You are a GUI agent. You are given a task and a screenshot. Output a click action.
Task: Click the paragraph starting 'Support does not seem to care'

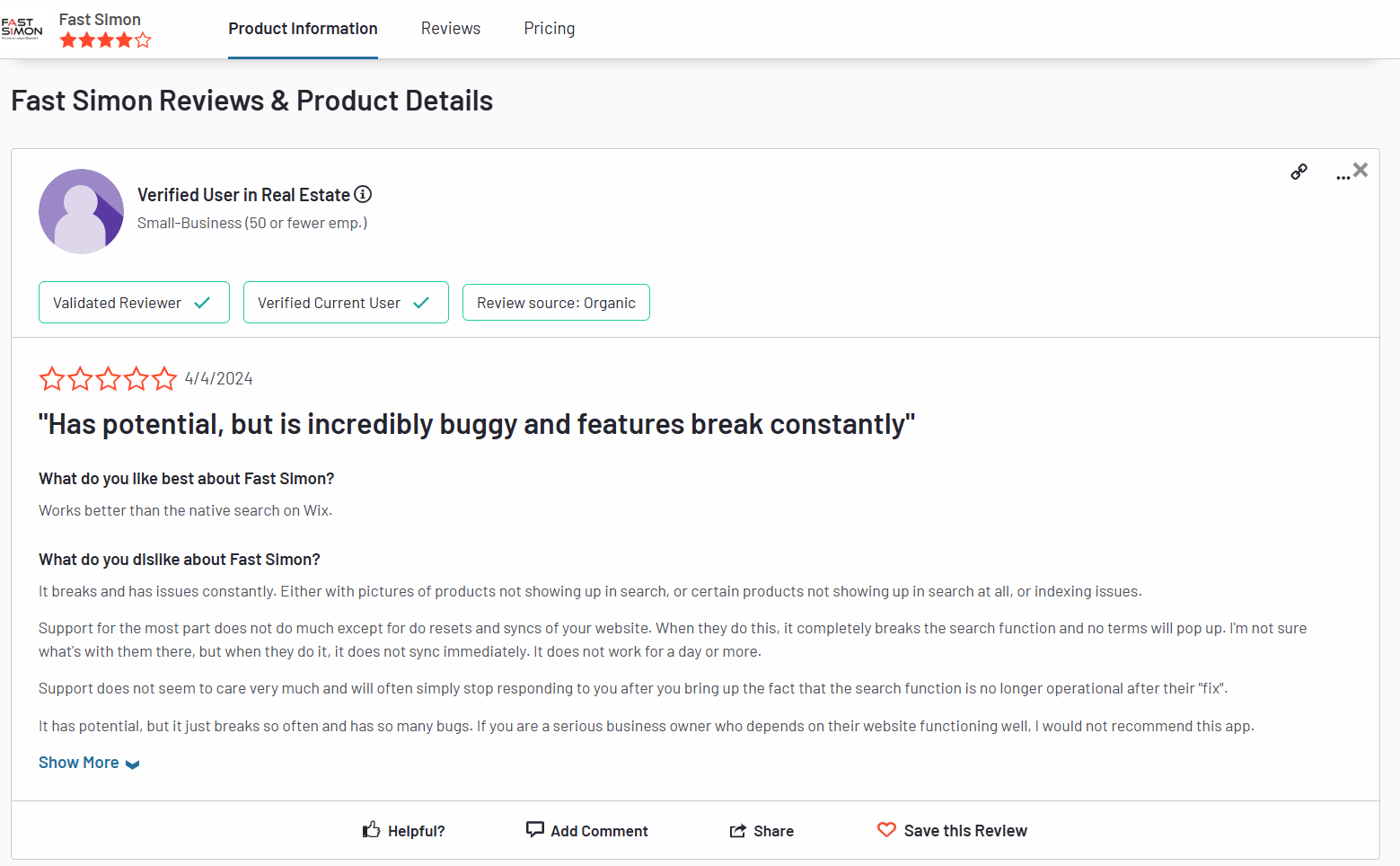pyautogui.click(x=633, y=688)
